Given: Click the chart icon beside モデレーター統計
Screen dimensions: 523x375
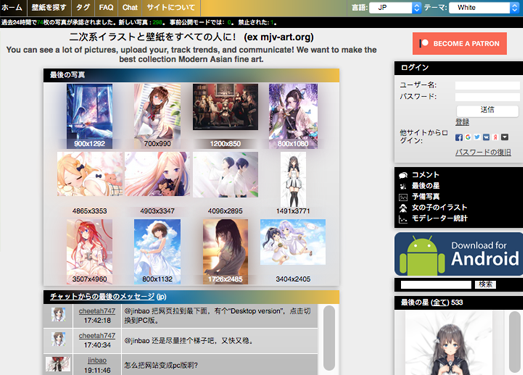Looking at the screenshot, I should [403, 219].
